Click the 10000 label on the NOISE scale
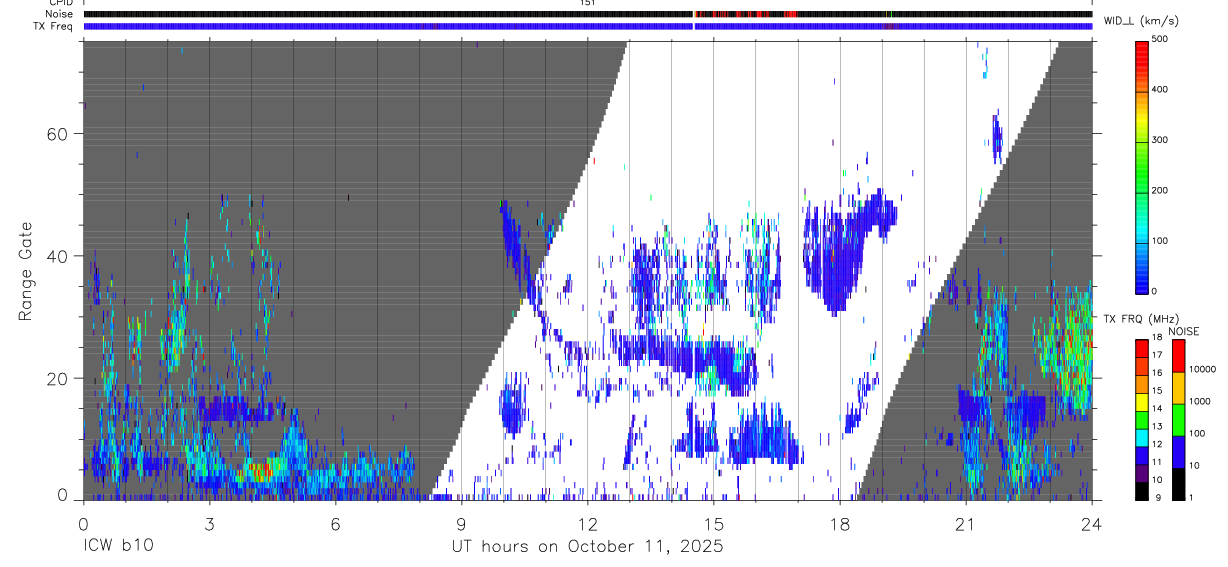 (x=1201, y=369)
